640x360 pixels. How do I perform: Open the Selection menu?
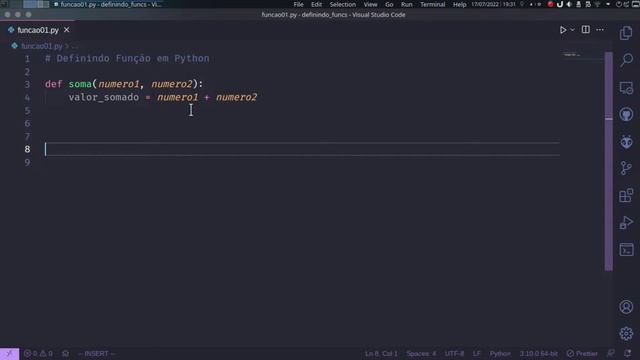coord(342,4)
